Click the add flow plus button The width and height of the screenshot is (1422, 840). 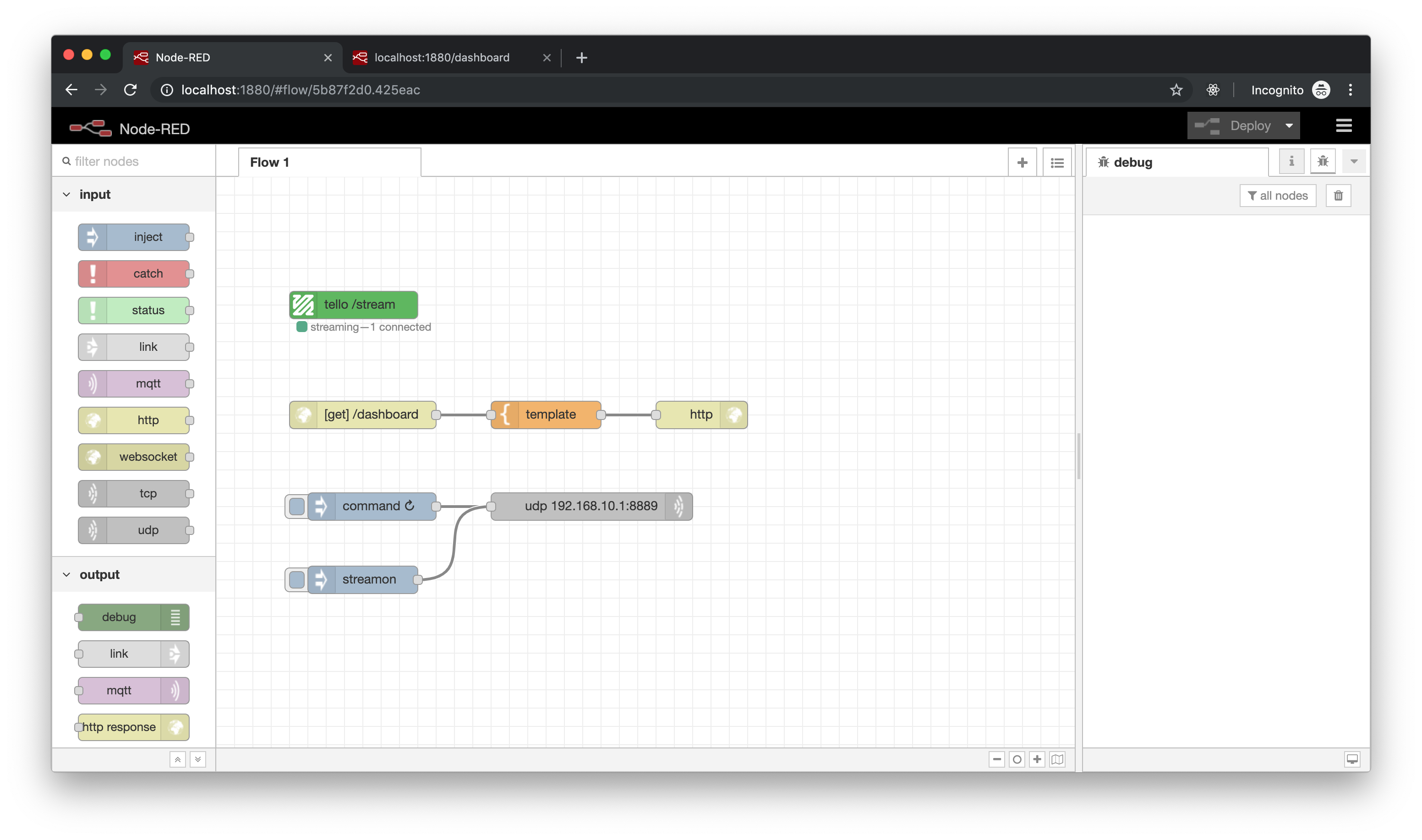click(1022, 163)
